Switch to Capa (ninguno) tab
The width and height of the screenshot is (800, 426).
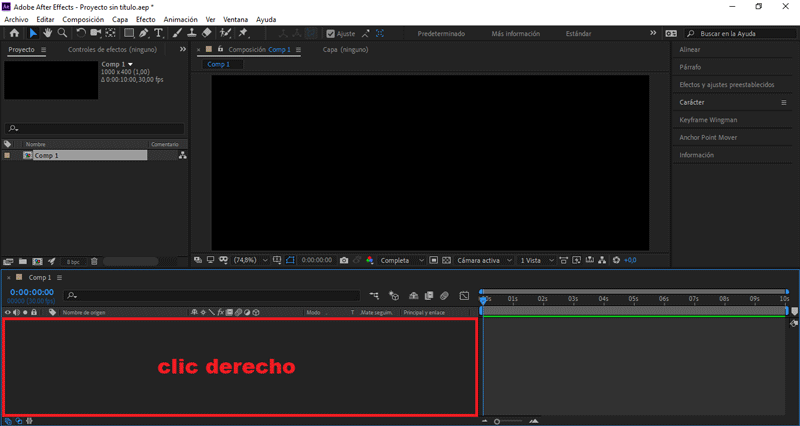345,49
